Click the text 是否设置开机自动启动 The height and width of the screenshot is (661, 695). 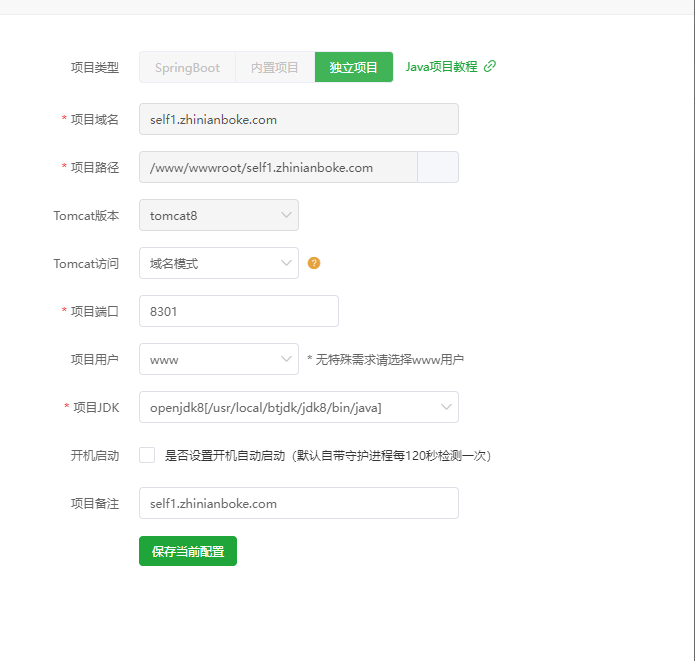point(225,456)
